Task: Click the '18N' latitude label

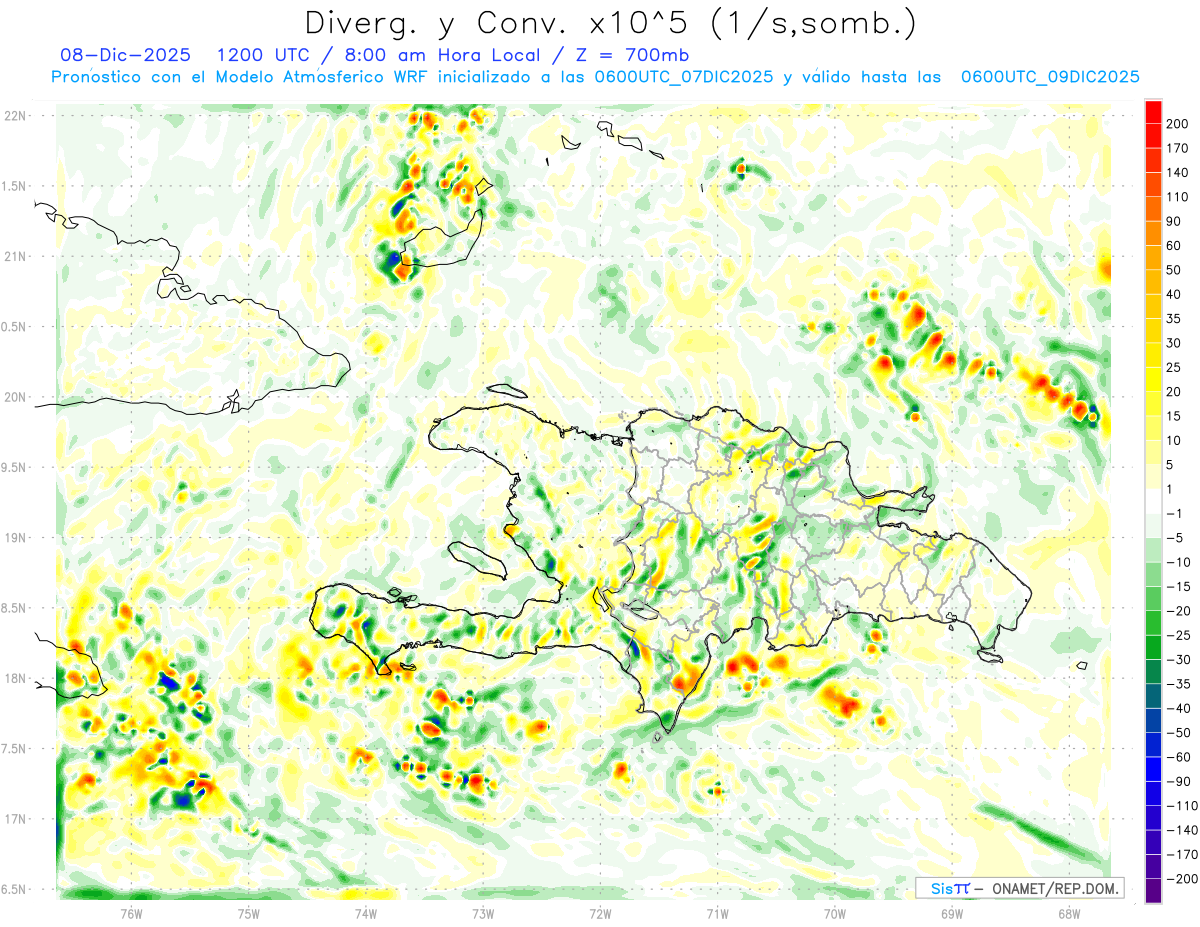Action: [14, 678]
